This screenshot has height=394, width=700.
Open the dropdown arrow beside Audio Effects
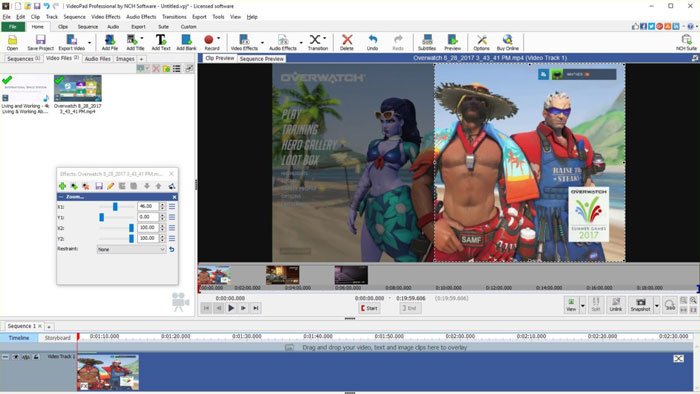(x=301, y=43)
